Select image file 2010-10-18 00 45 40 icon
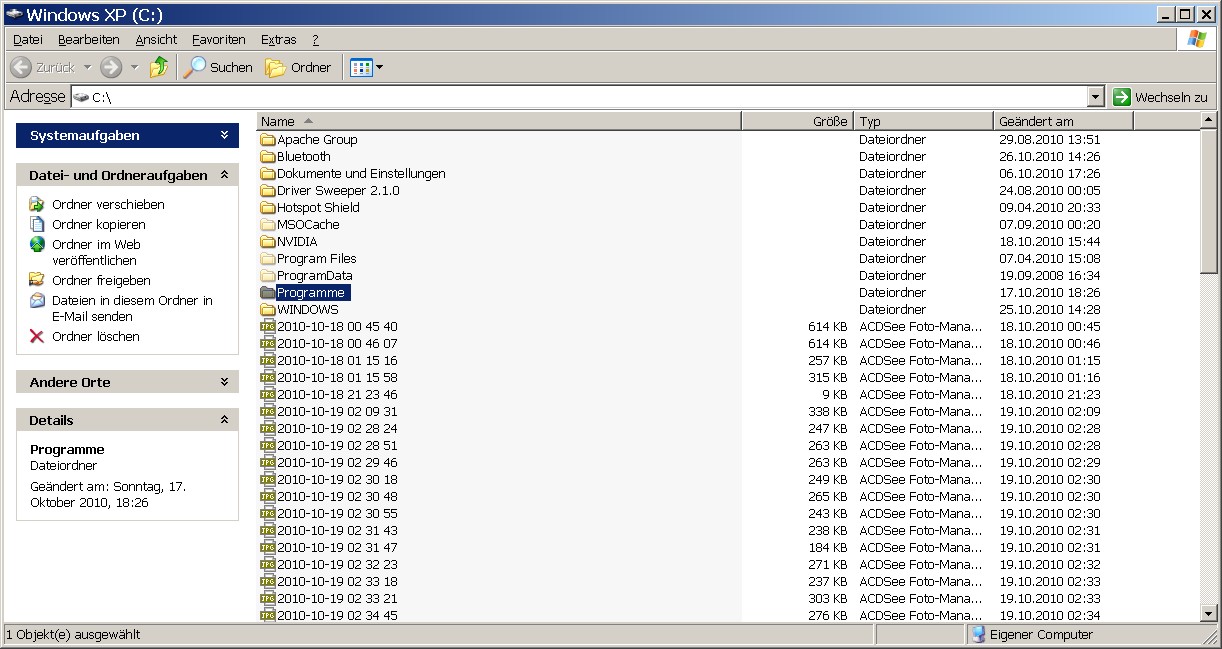Viewport: 1222px width, 649px height. (x=267, y=327)
